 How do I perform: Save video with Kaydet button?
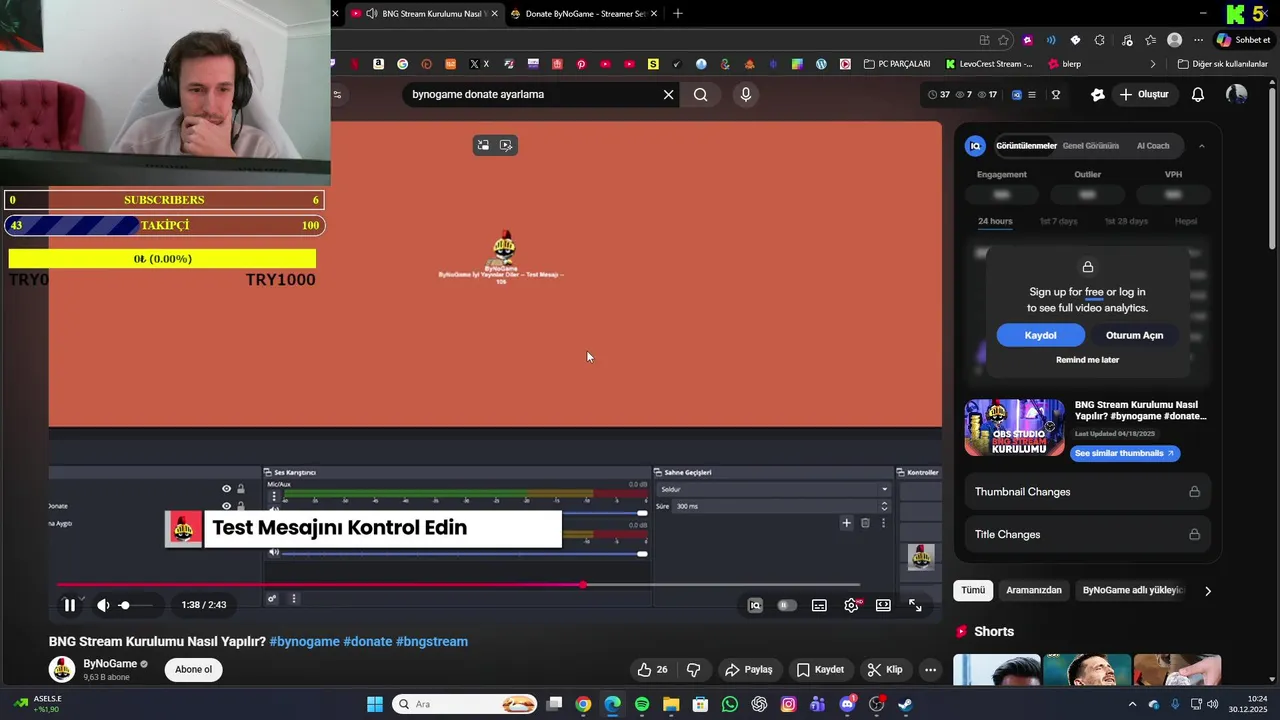coord(820,669)
